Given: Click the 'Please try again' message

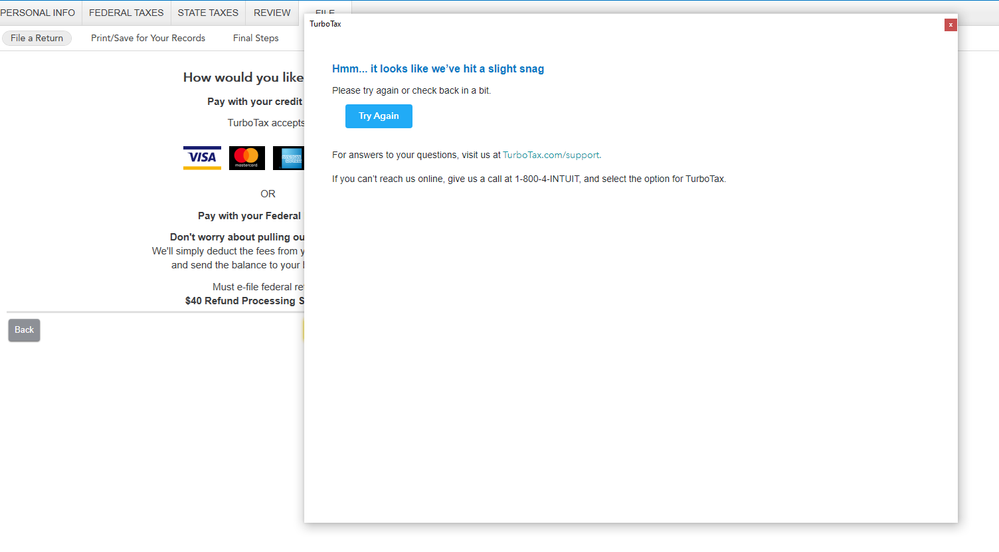Looking at the screenshot, I should click(412, 91).
